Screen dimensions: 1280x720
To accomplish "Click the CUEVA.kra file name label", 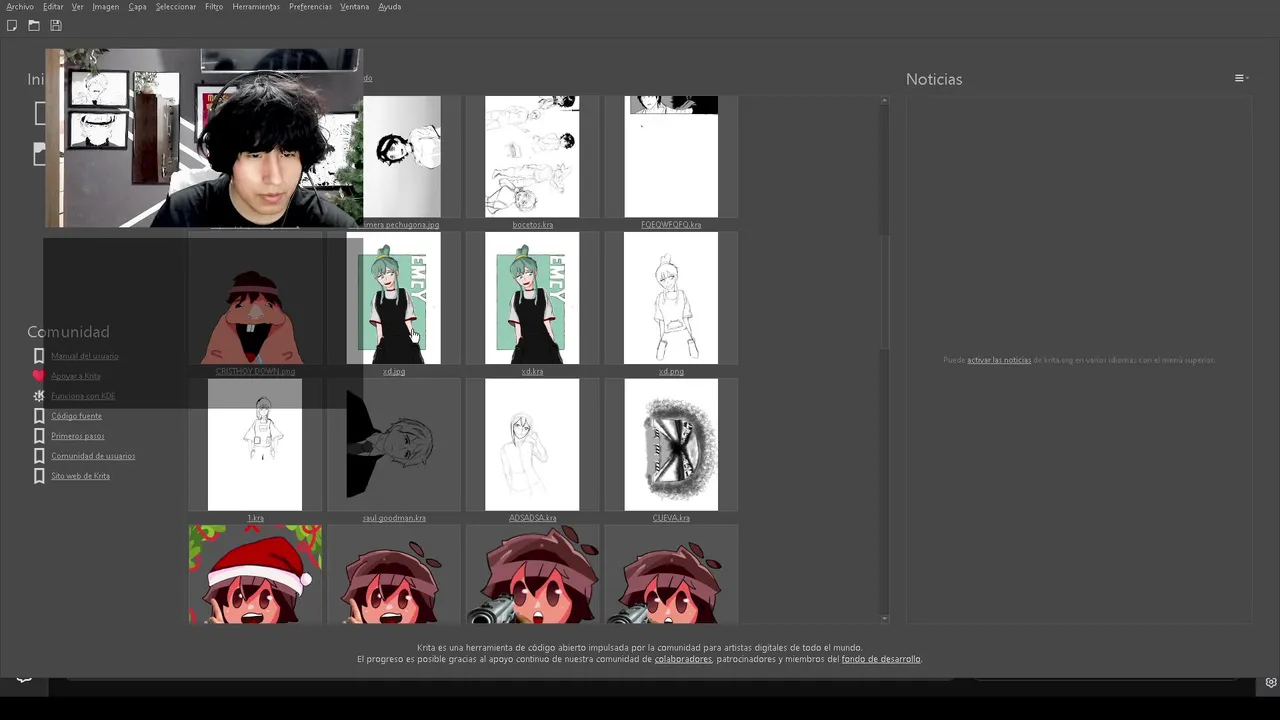I will (x=671, y=518).
